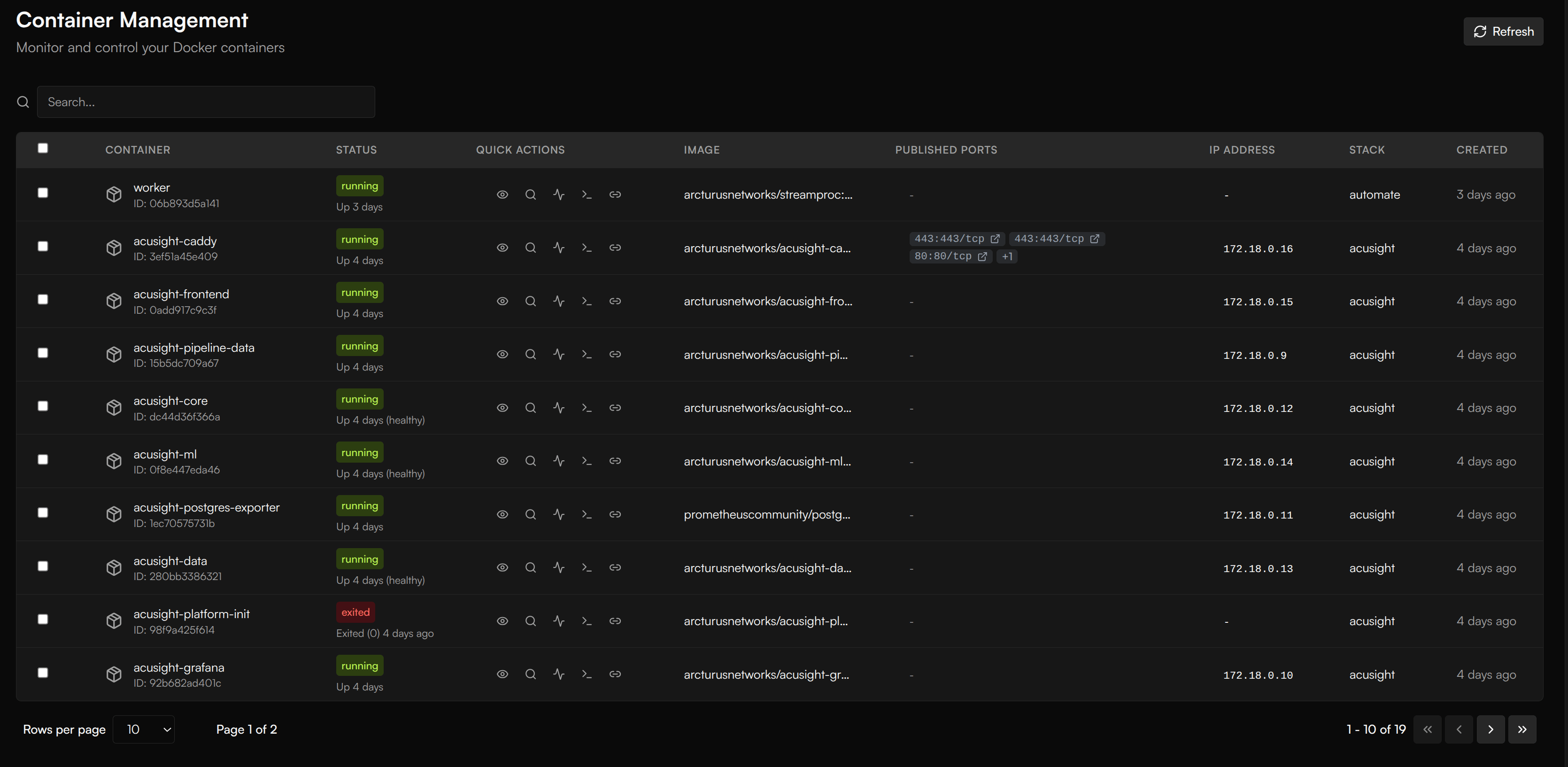Expand the +1 hidden ports badge
This screenshot has height=767, width=1568.
tap(1007, 256)
